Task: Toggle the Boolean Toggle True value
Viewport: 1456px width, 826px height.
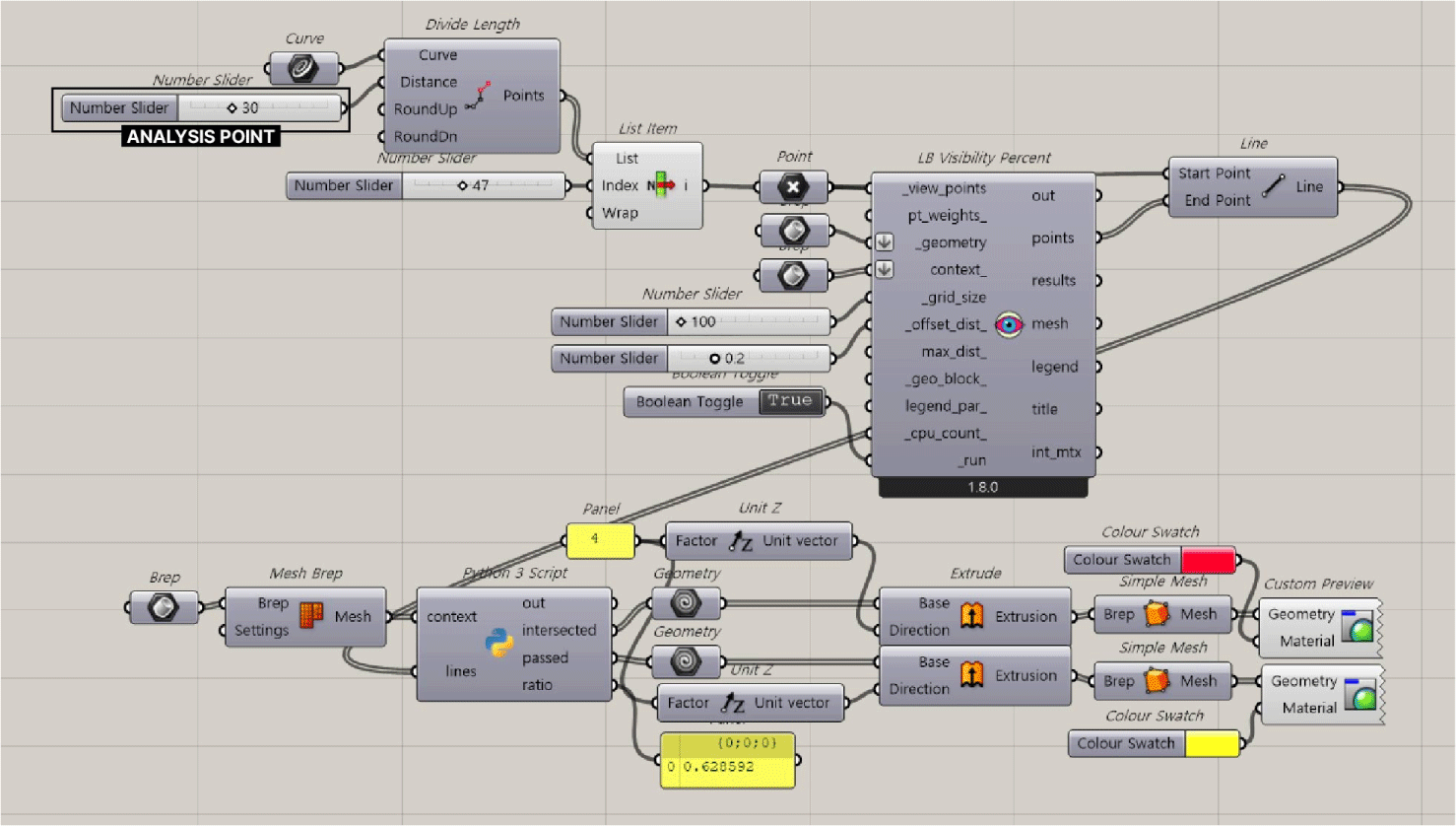Action: click(790, 401)
